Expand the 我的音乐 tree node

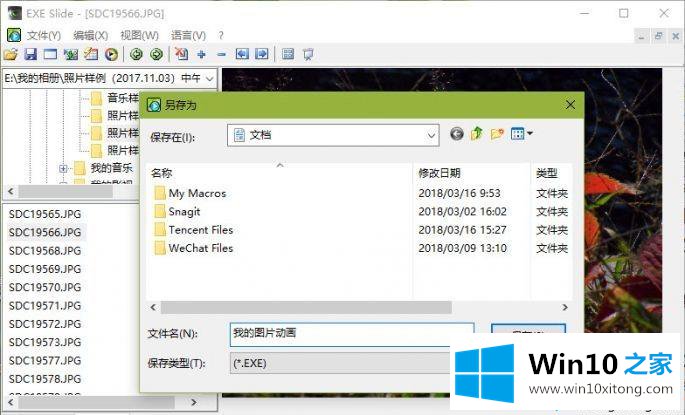point(63,168)
